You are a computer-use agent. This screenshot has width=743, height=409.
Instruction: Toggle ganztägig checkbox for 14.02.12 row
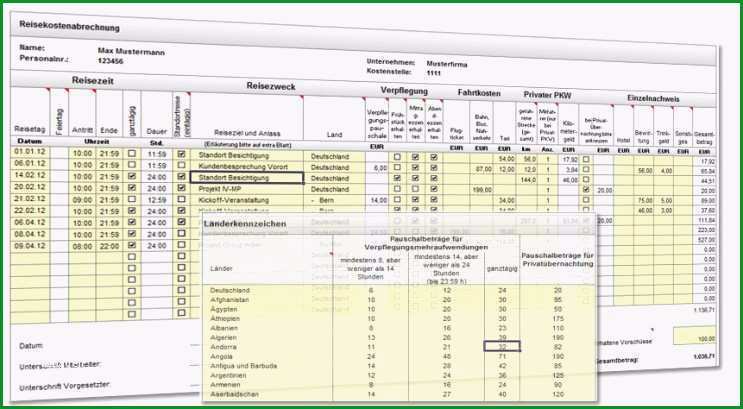[x=132, y=176]
